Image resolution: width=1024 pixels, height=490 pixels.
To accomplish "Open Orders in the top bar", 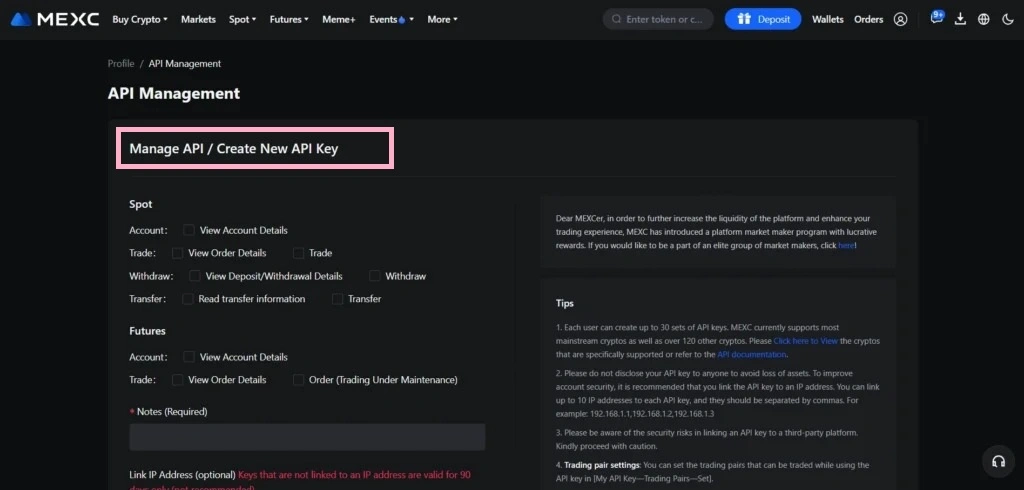I will coord(869,20).
